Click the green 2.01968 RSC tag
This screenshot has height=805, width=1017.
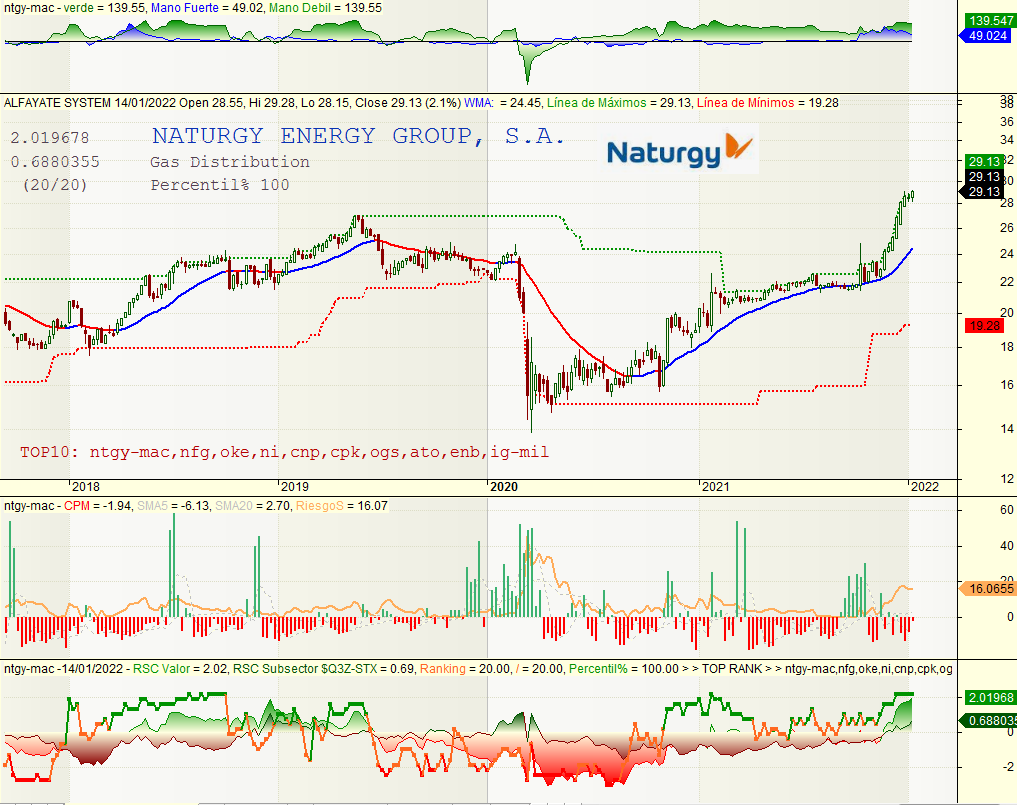pyautogui.click(x=990, y=697)
